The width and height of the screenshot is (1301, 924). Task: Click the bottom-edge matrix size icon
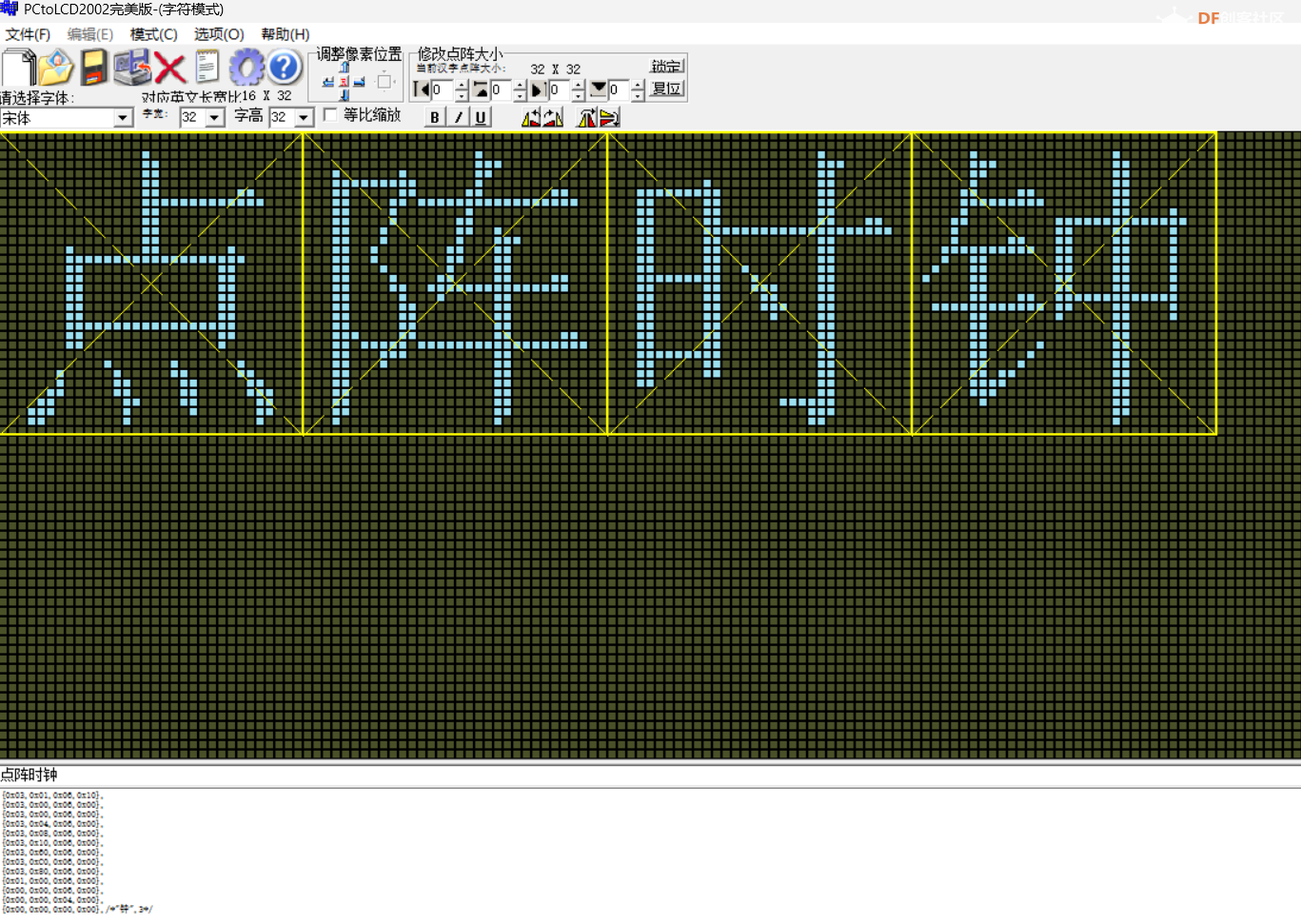599,88
